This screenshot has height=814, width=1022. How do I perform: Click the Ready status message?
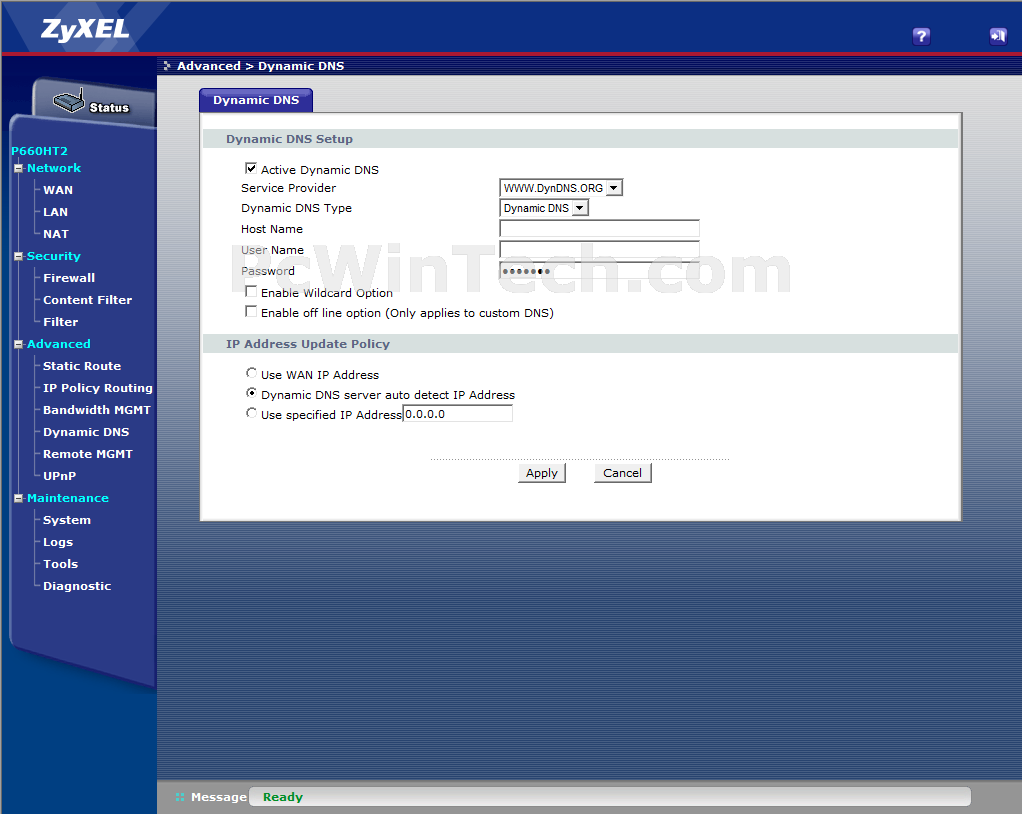(x=283, y=797)
